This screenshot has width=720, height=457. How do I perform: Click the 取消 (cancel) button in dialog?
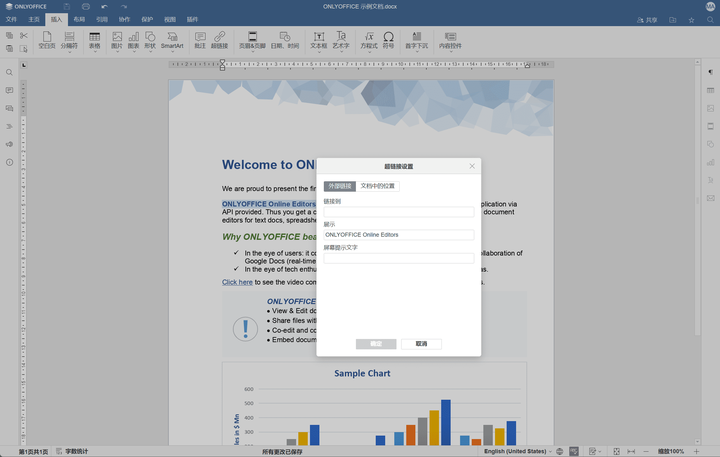[421, 343]
